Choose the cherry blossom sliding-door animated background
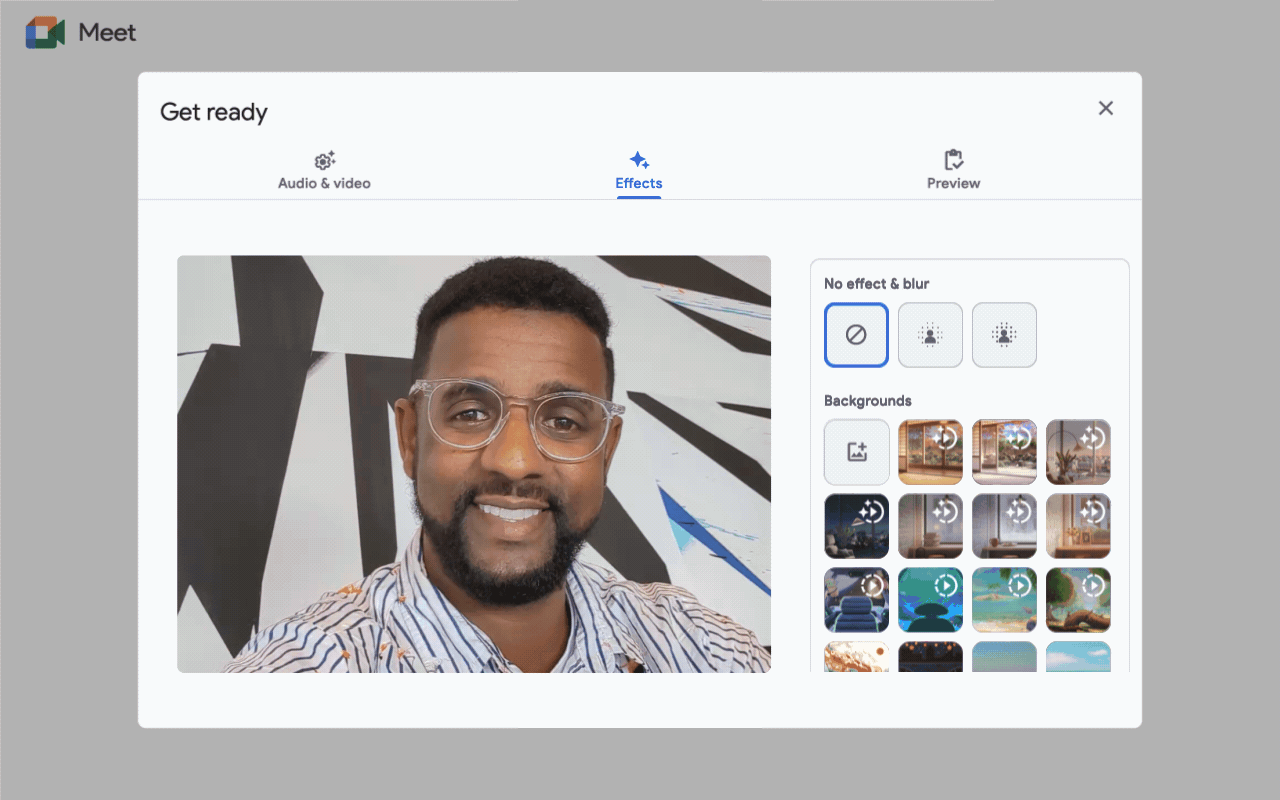1280x800 pixels. tap(1004, 452)
